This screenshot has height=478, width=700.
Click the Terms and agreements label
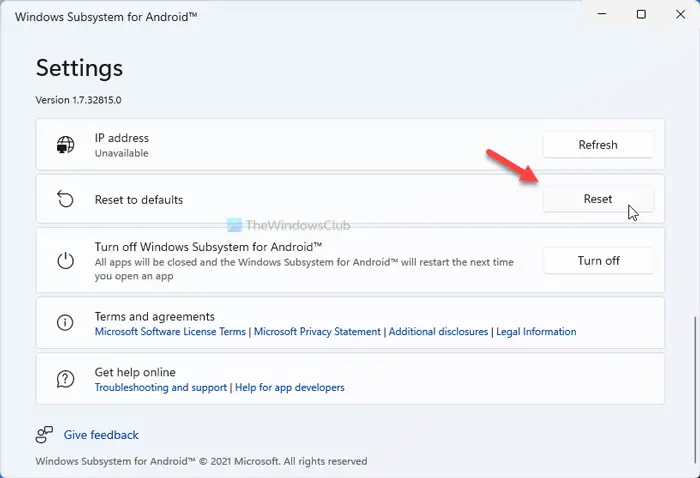(x=154, y=316)
